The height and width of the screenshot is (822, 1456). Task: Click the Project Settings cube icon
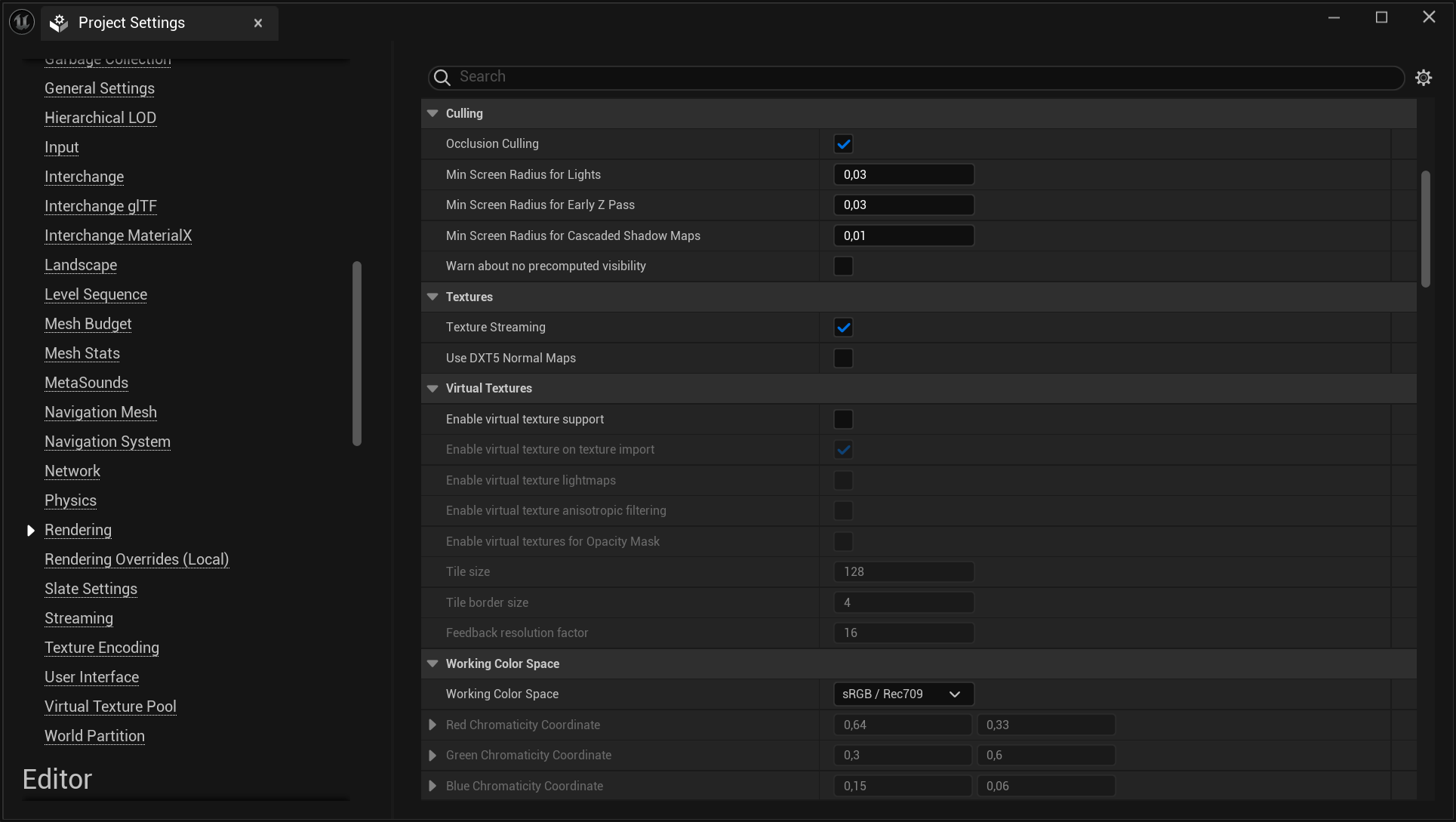point(57,23)
